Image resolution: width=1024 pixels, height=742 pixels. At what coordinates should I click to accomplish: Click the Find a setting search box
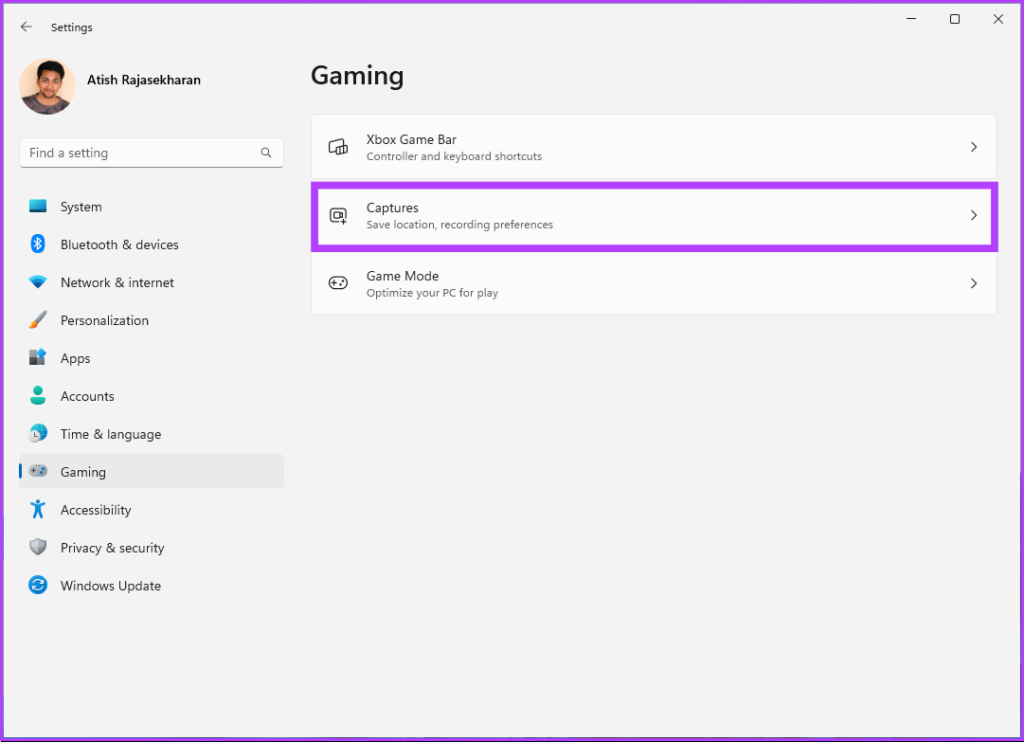point(140,153)
